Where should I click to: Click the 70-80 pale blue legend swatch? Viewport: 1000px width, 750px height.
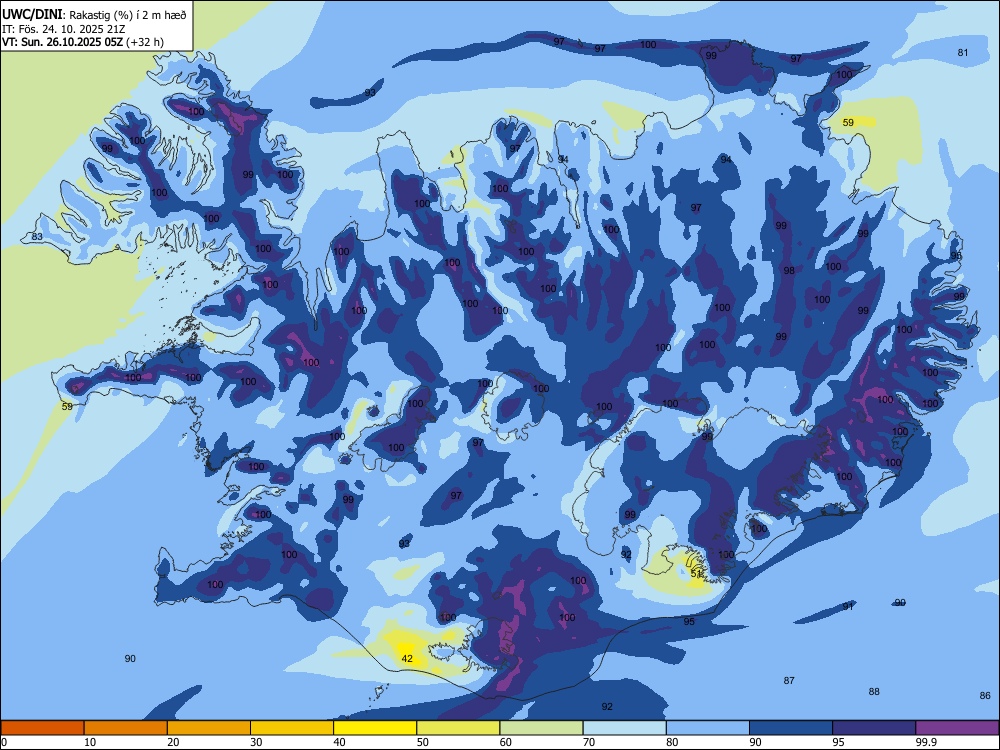[624, 728]
